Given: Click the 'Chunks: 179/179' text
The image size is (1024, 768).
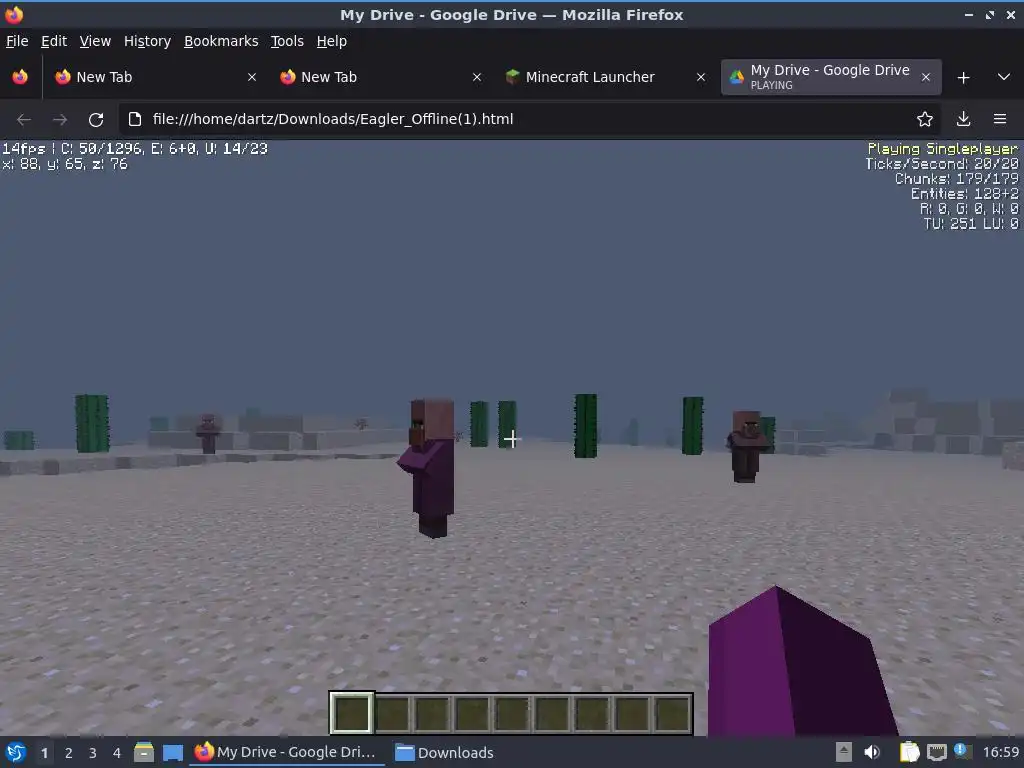Looking at the screenshot, I should [956, 179].
